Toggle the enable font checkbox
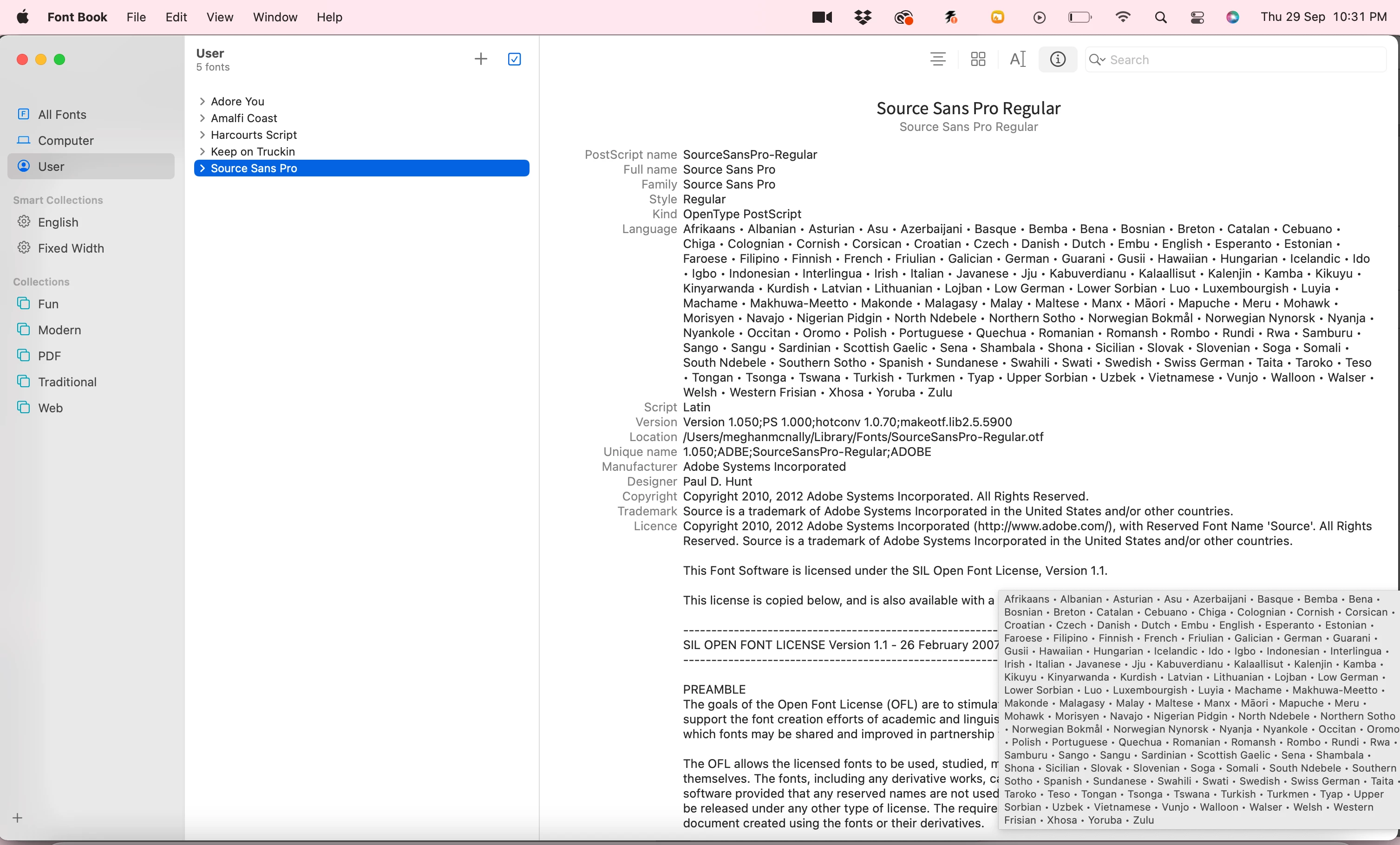This screenshot has height=845, width=1400. [514, 59]
